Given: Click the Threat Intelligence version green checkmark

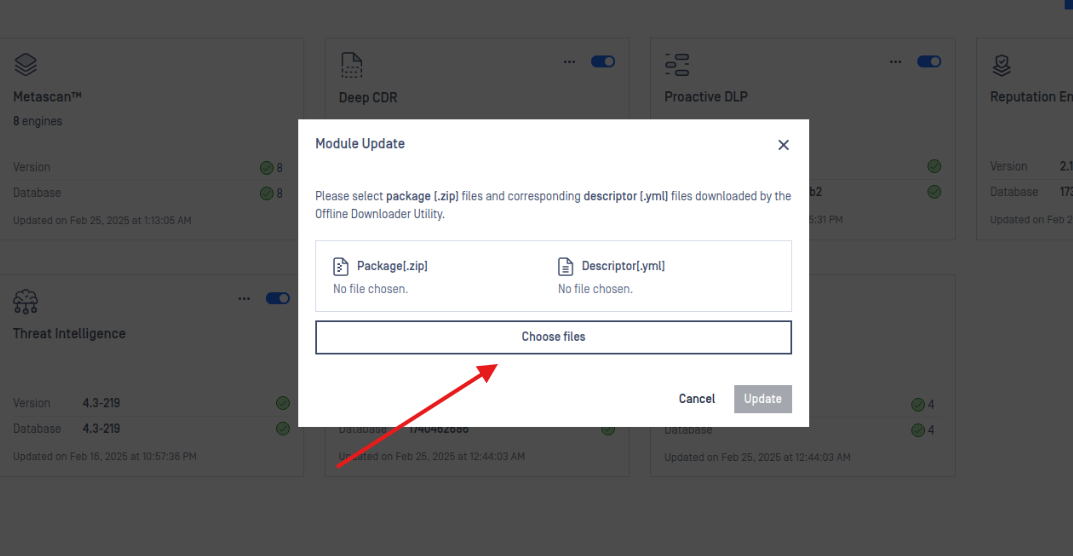Looking at the screenshot, I should click(x=283, y=403).
